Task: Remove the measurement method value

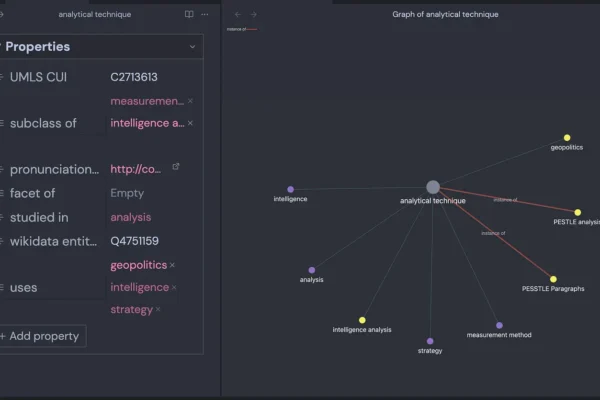Action: click(x=190, y=101)
